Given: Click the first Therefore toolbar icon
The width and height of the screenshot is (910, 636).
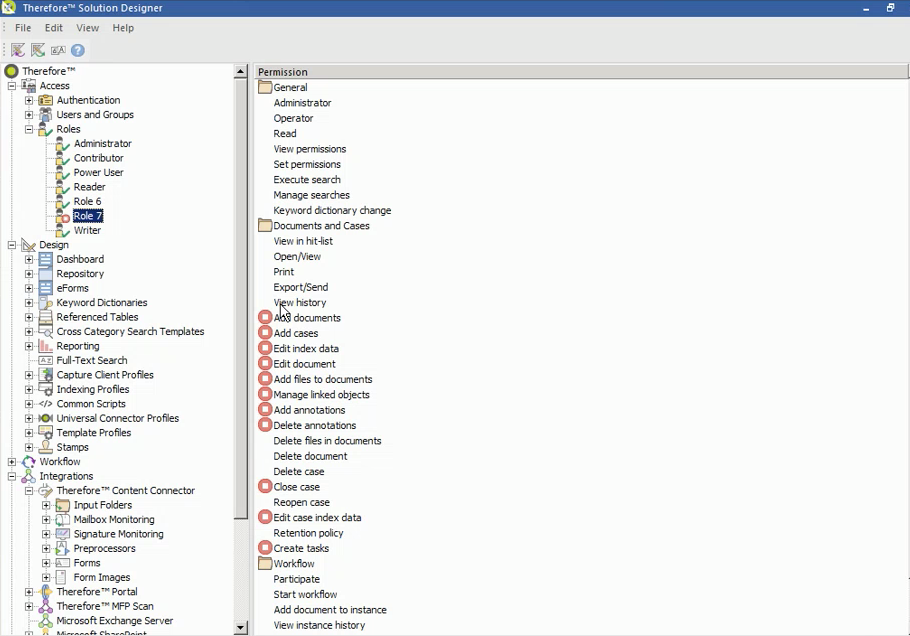Looking at the screenshot, I should 16,50.
